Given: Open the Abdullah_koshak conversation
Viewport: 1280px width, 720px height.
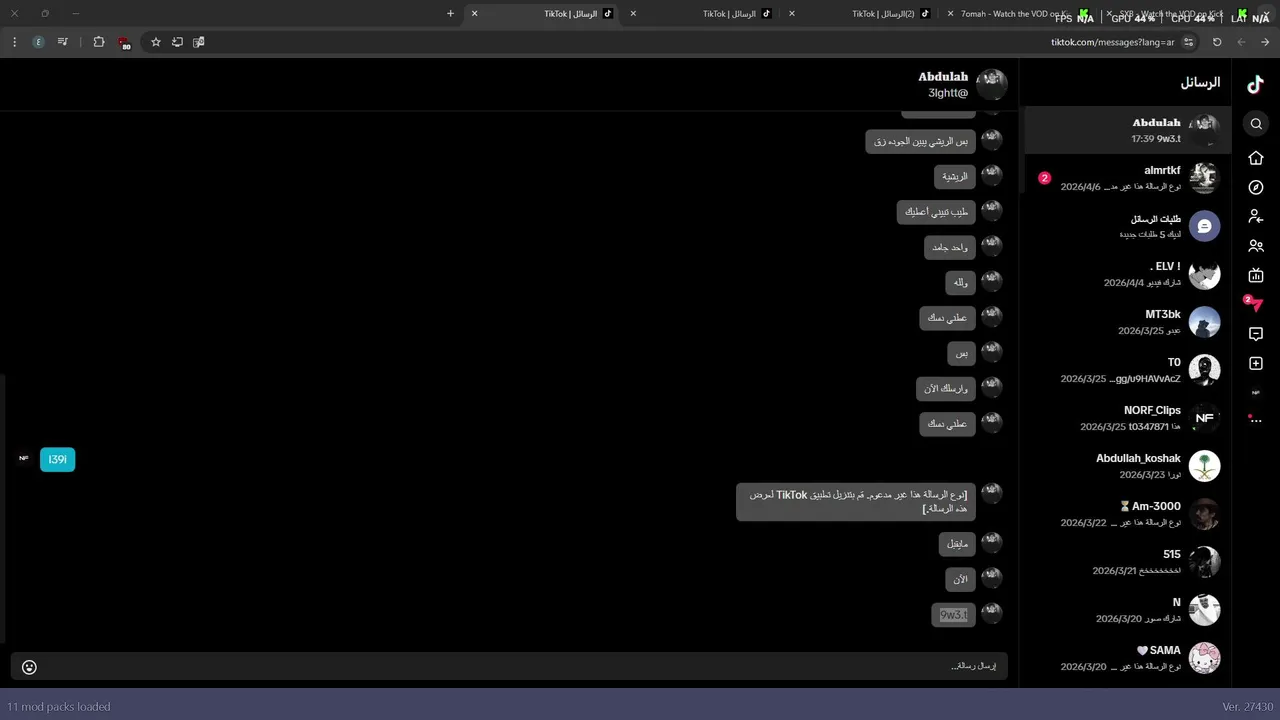Looking at the screenshot, I should tap(1128, 466).
